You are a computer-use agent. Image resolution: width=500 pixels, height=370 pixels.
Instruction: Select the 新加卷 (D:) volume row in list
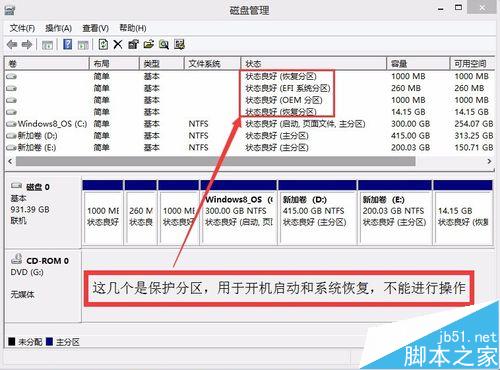coord(249,136)
